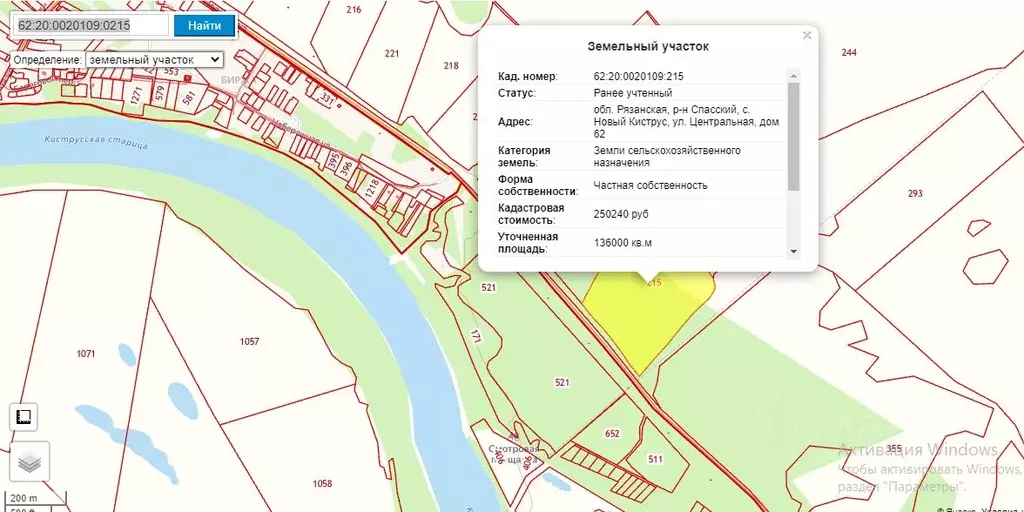Click the Смотровая площадка map label
Image resolution: width=1024 pixels, height=512 pixels.
513,455
